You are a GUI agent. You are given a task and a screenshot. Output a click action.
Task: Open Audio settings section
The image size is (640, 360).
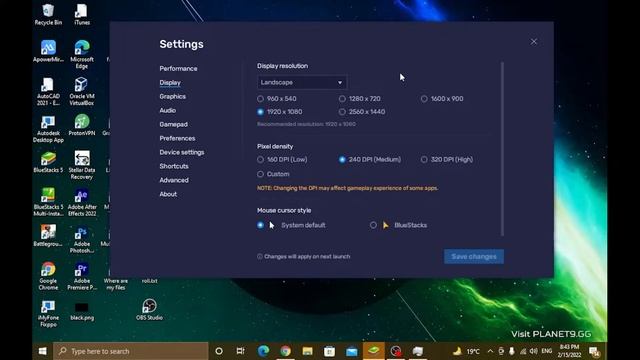pos(168,110)
